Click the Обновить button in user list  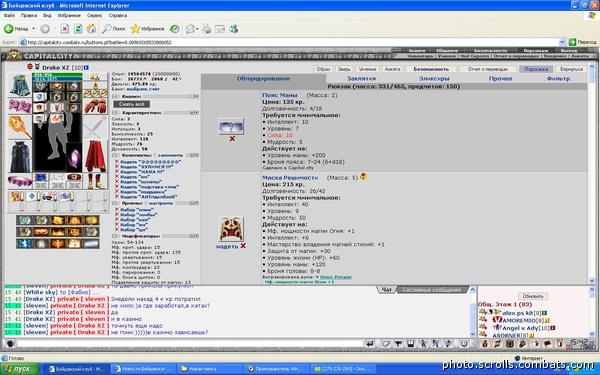pyautogui.click(x=533, y=296)
